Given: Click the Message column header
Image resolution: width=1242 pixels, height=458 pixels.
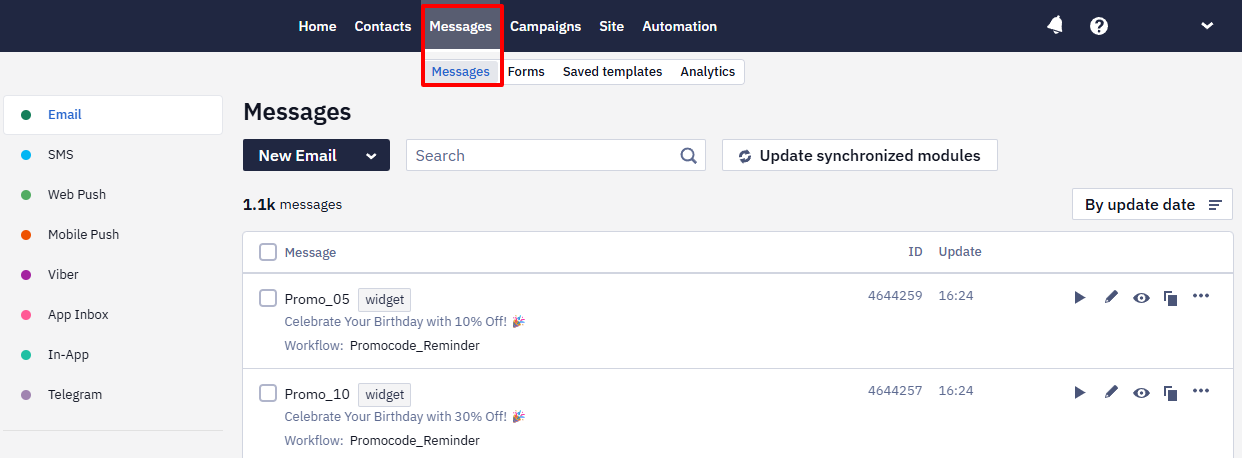Looking at the screenshot, I should [310, 252].
